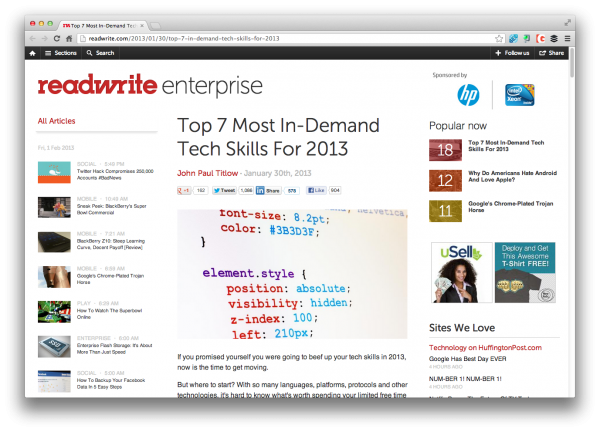The height and width of the screenshot is (432, 600).
Task: Go back with the browser back arrow
Action: pyautogui.click(x=33, y=39)
